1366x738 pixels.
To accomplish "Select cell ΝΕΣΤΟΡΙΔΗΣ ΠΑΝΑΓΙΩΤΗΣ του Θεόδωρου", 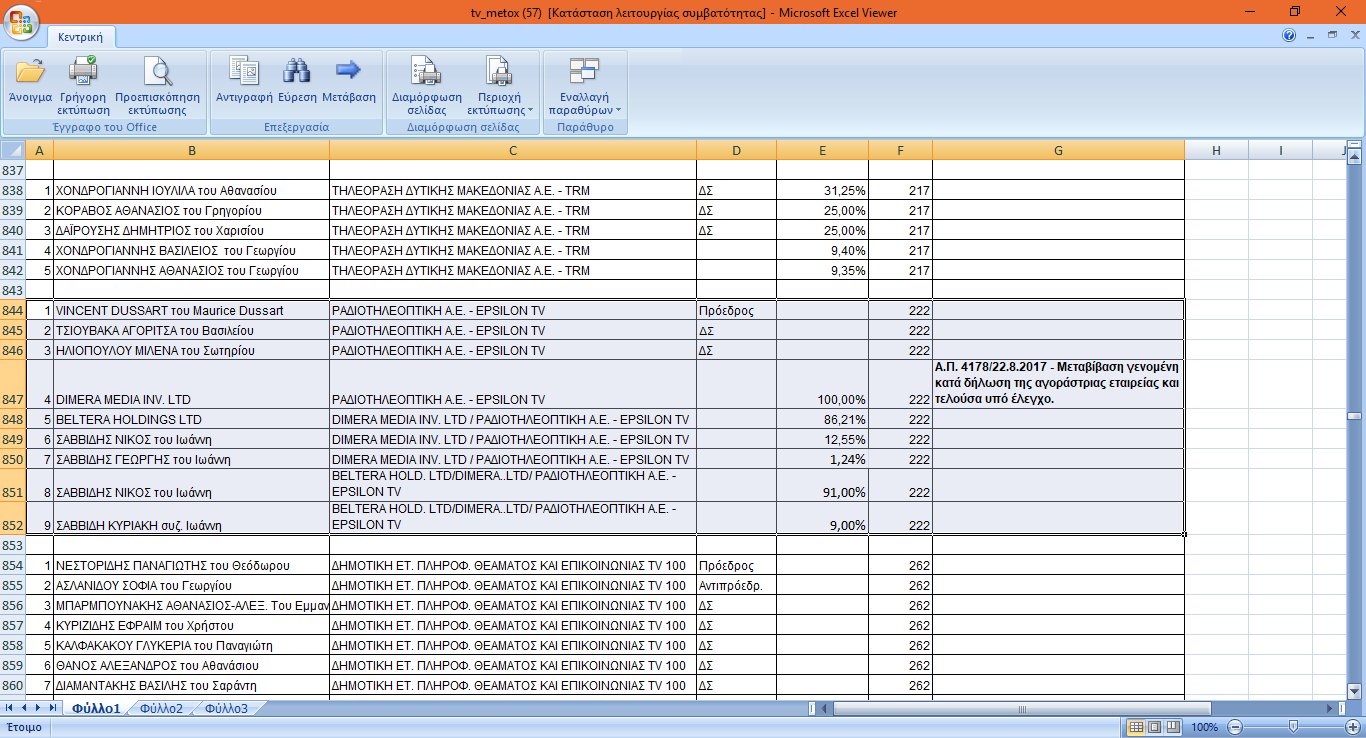I will click(191, 566).
